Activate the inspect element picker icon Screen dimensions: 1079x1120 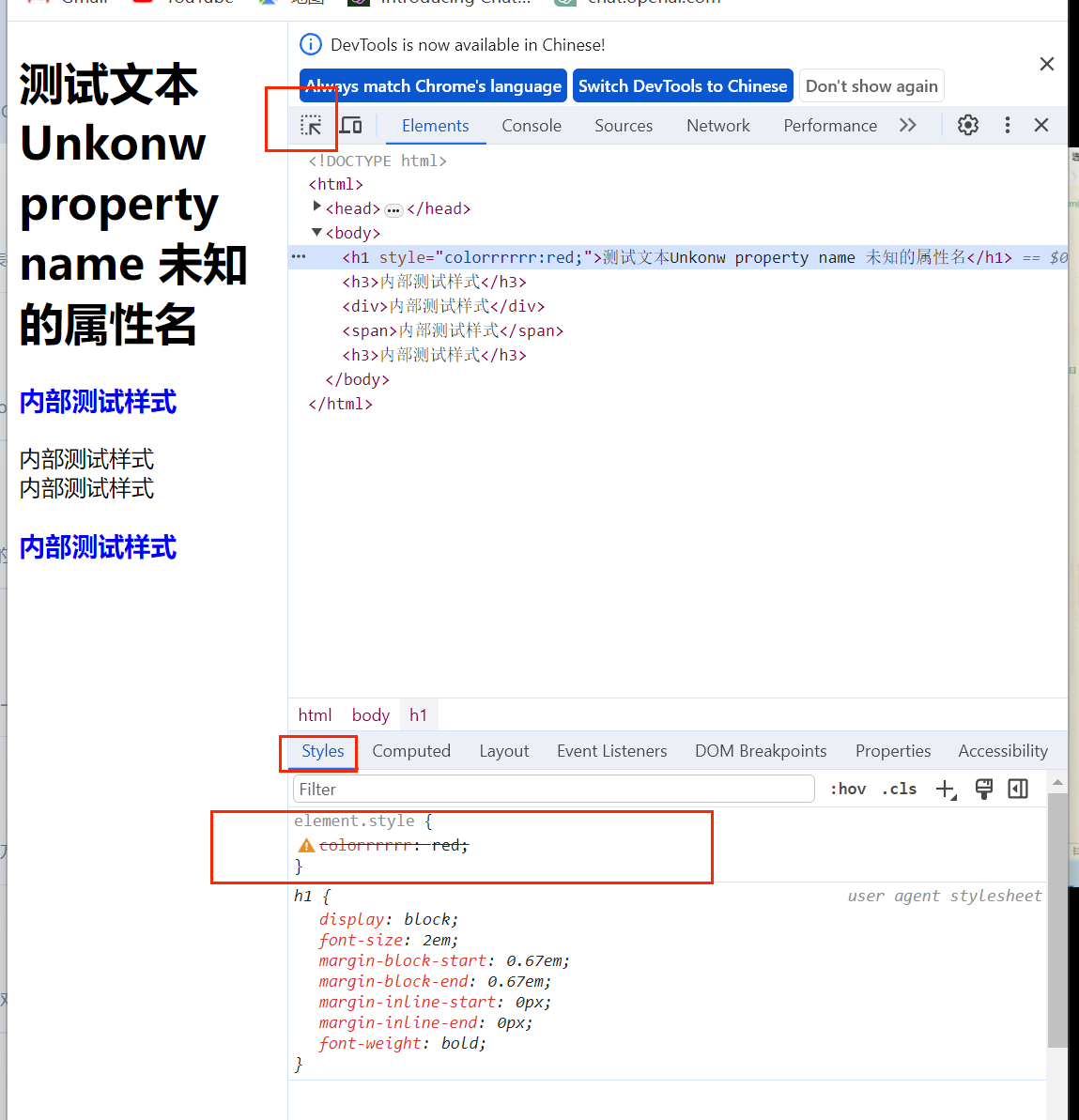tap(311, 126)
